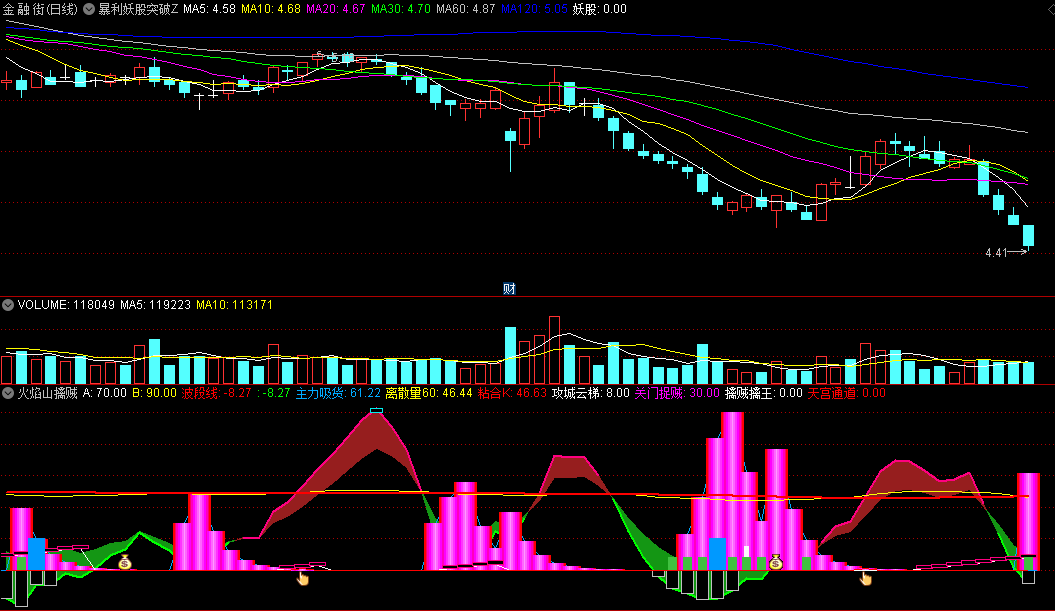1055x611 pixels.
Task: Click the 粘合K: 46.63 value
Action: [512, 393]
